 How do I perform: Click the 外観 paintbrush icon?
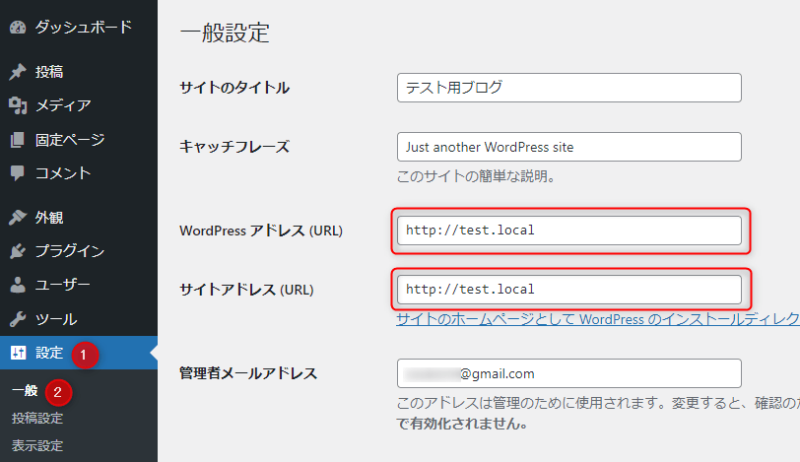click(x=17, y=217)
